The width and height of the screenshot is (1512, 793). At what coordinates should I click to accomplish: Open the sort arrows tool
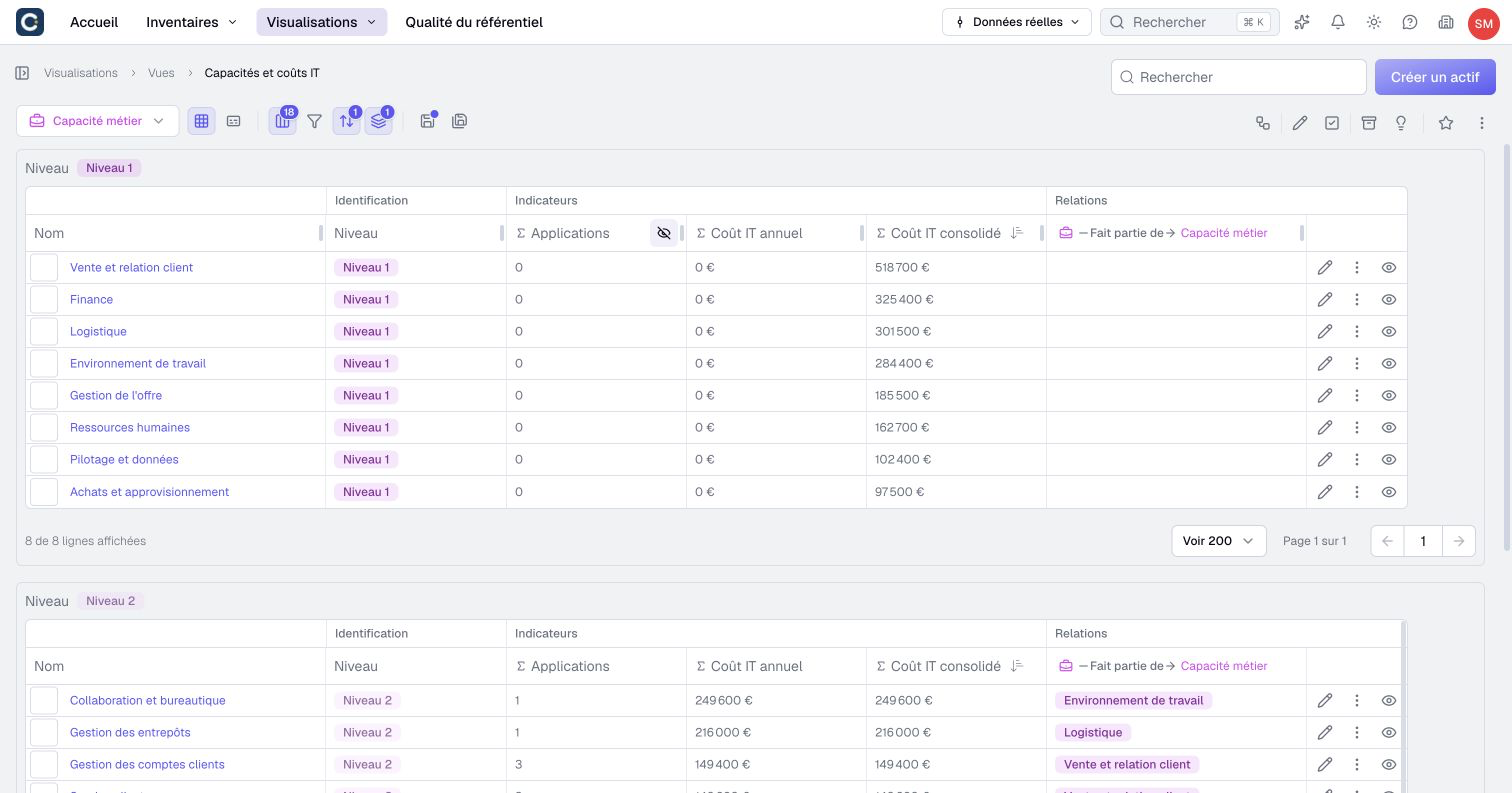point(346,121)
